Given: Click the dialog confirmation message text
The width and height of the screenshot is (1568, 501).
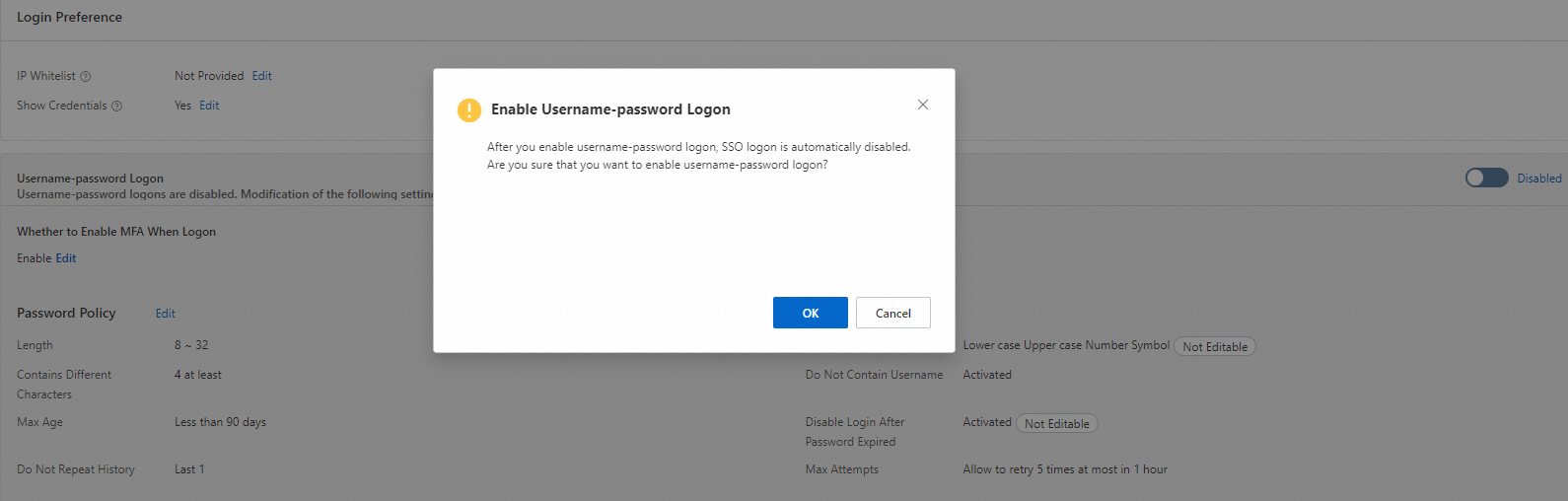Looking at the screenshot, I should pos(698,156).
